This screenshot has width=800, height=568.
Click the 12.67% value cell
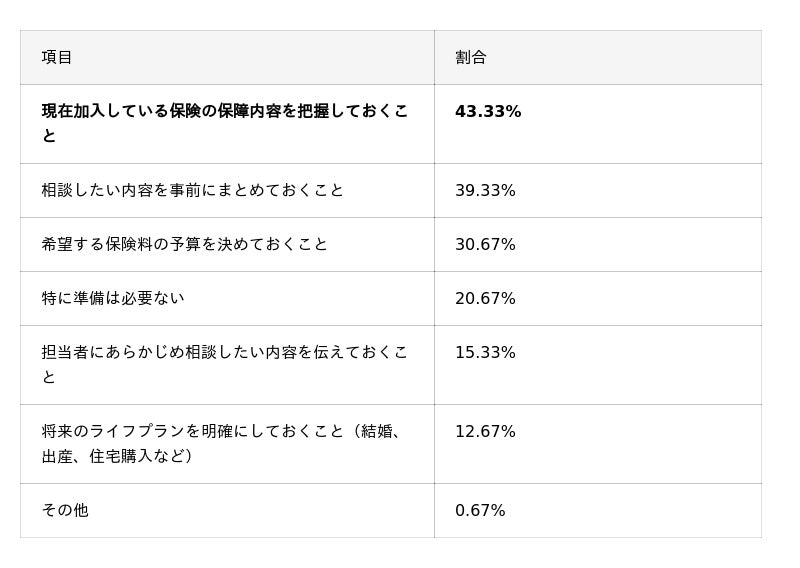click(485, 432)
